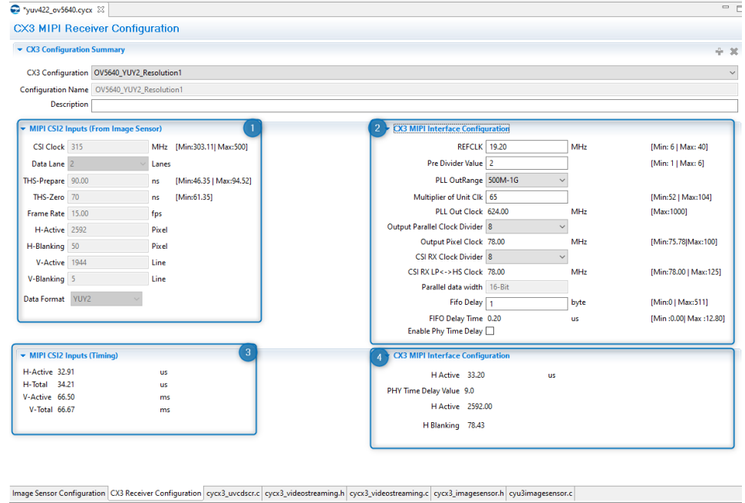Viewport: 745px width, 503px height.
Task: Collapse the CX3 Configuration Summary section
Action: (x=19, y=50)
